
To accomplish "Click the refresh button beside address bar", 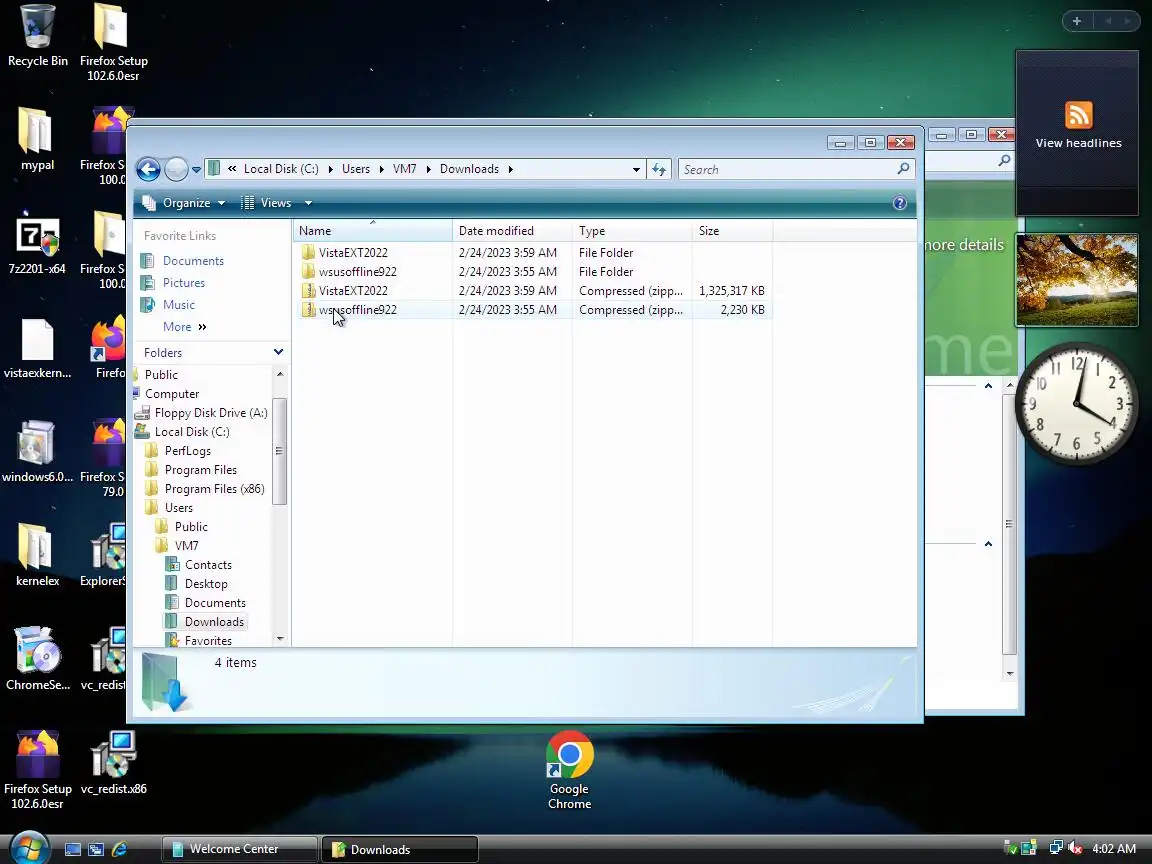I will [659, 170].
